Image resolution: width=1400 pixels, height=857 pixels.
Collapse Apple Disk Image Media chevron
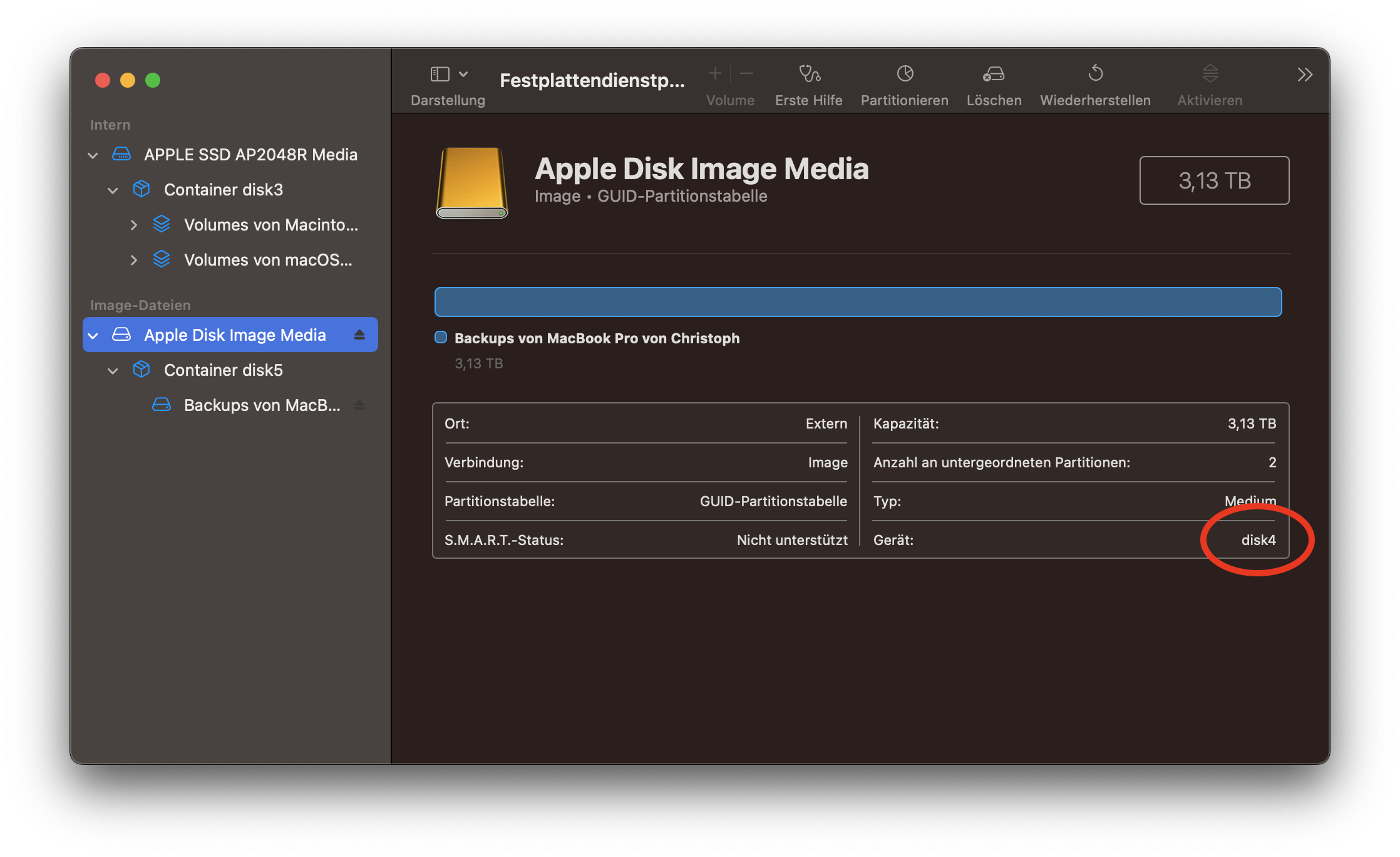[93, 335]
